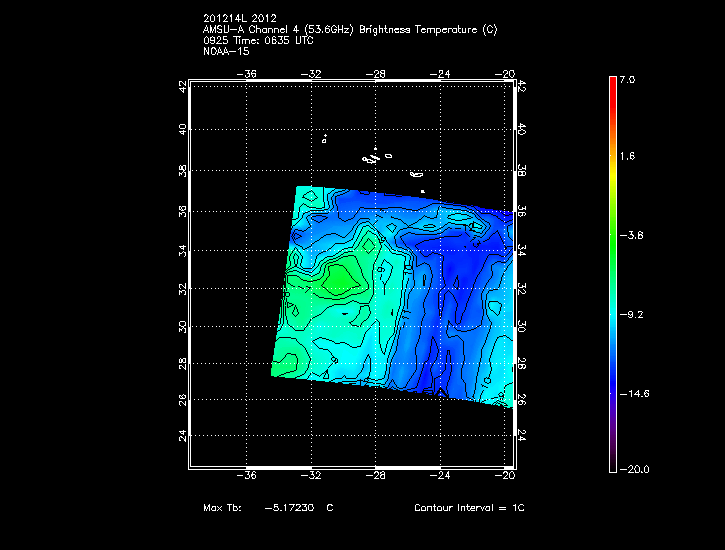Screen dimensions: 725x550
Task: Click the island outlines above the swath
Action: (x=375, y=157)
